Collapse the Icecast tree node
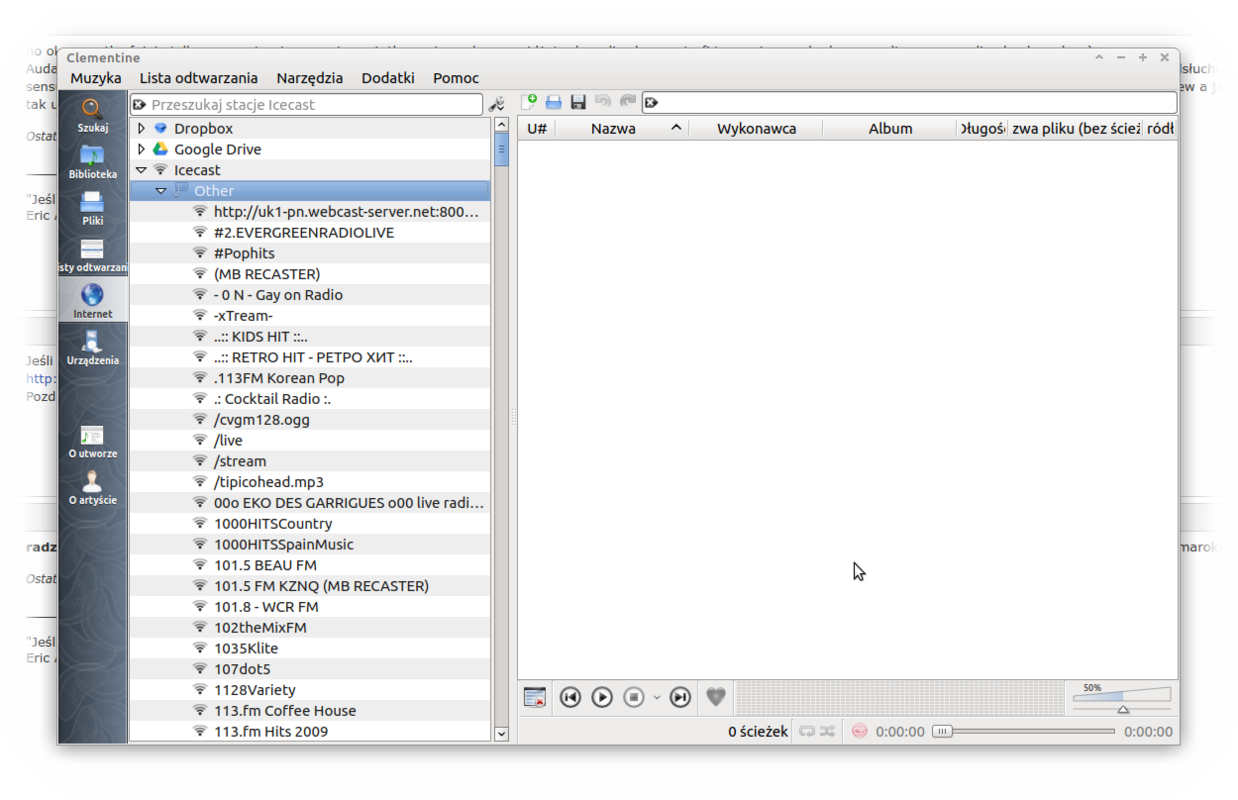 pyautogui.click(x=142, y=170)
